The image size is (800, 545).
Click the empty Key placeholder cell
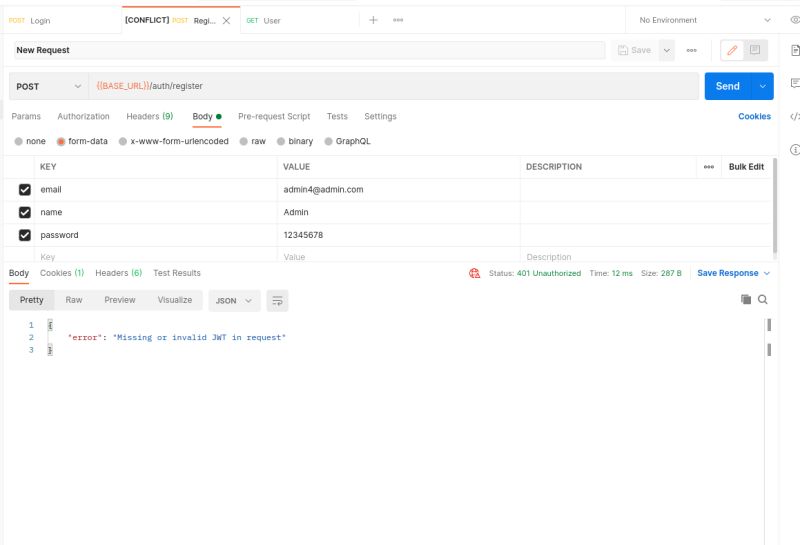[x=156, y=256]
